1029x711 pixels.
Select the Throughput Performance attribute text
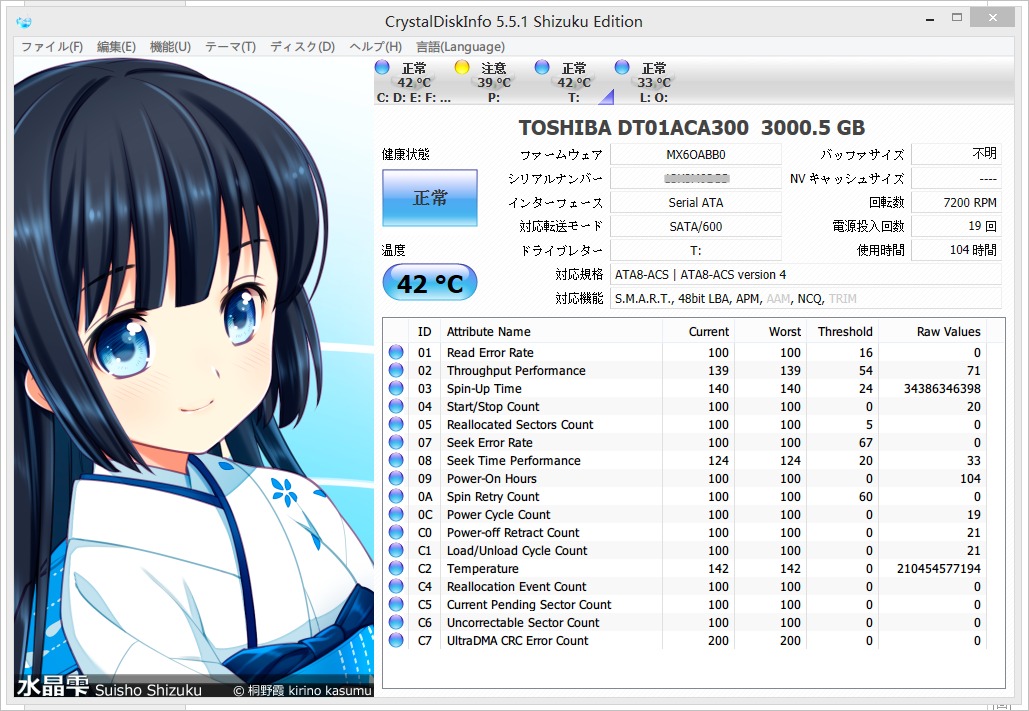[516, 370]
